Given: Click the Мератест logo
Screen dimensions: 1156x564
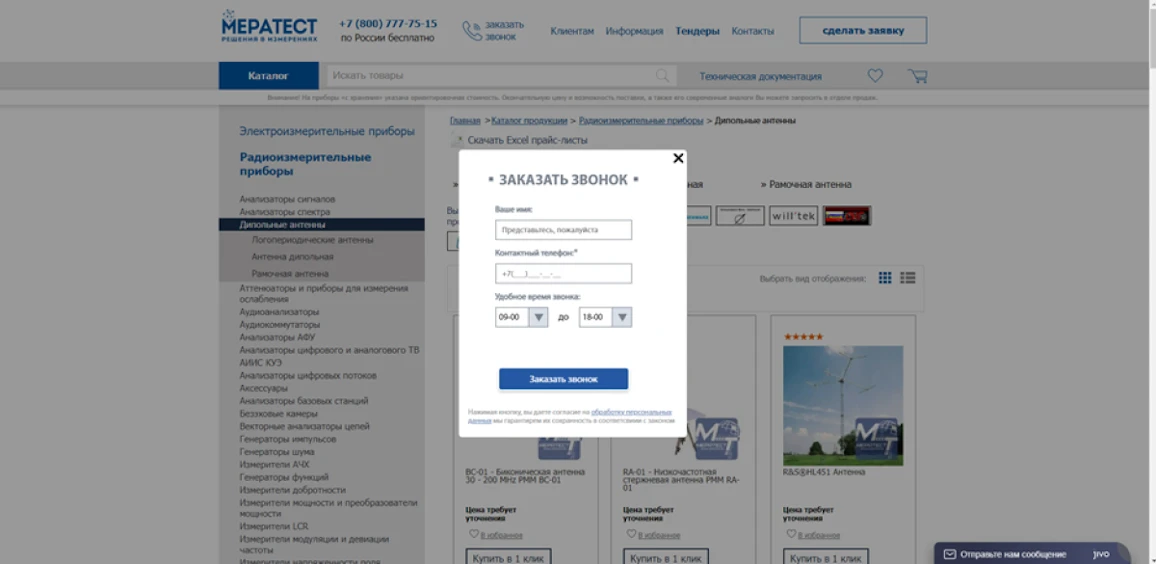Looking at the screenshot, I should 269,27.
